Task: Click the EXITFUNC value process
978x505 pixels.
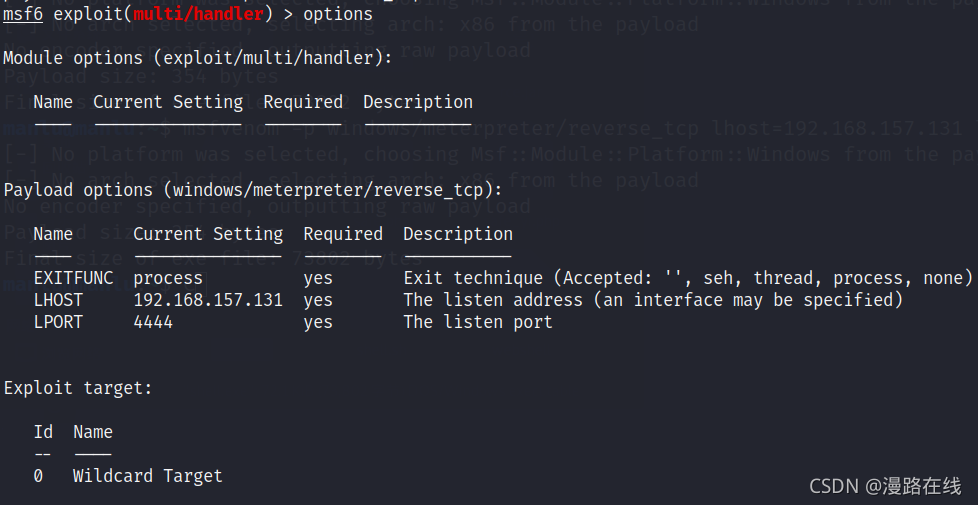Action: pyautogui.click(x=168, y=279)
